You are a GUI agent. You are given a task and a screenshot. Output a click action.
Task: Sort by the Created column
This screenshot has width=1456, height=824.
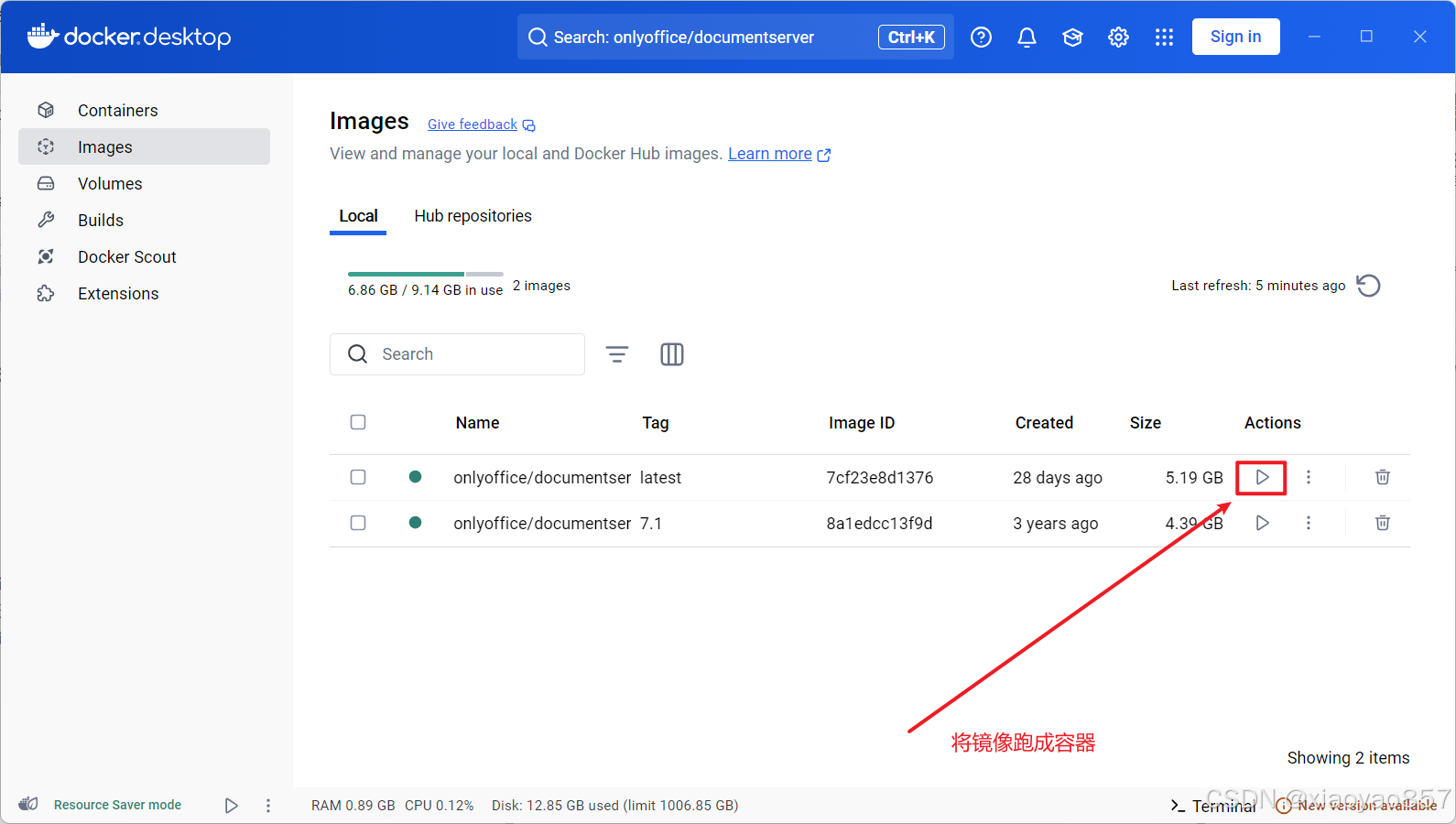[1044, 423]
